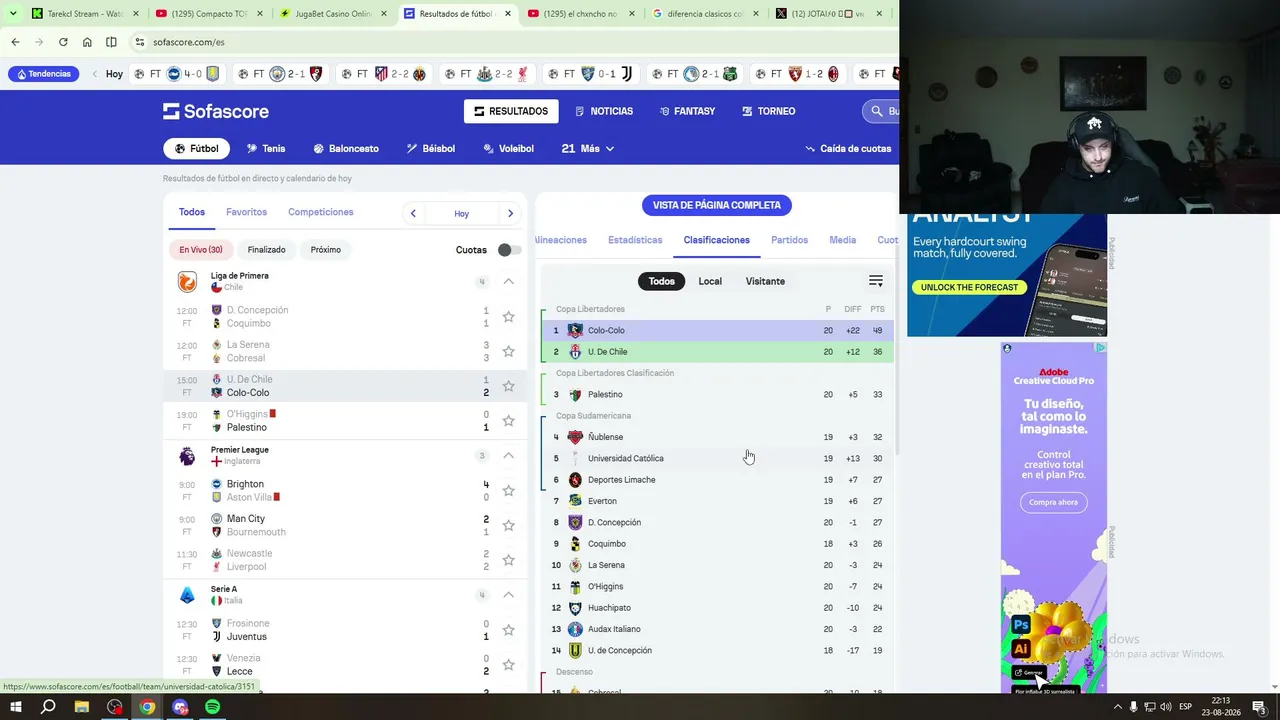Viewport: 1280px width, 720px height.
Task: Open the Liga de Primera Chile league icon
Action: coord(187,282)
